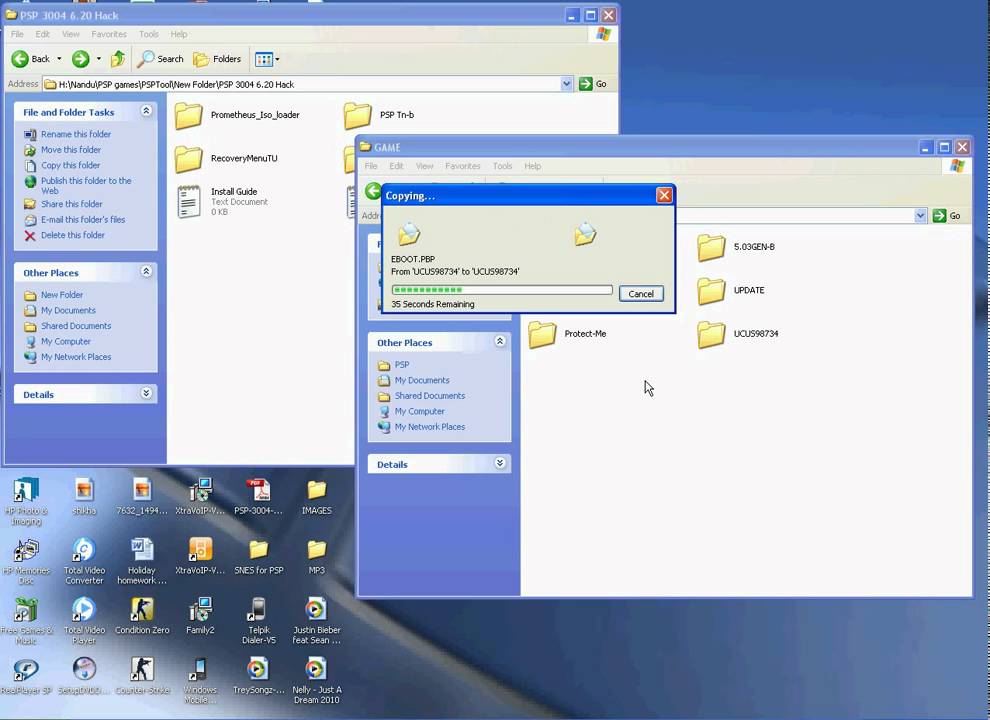Collapse File and Folder Tasks panel
Screen dimensions: 990x720
pos(146,111)
